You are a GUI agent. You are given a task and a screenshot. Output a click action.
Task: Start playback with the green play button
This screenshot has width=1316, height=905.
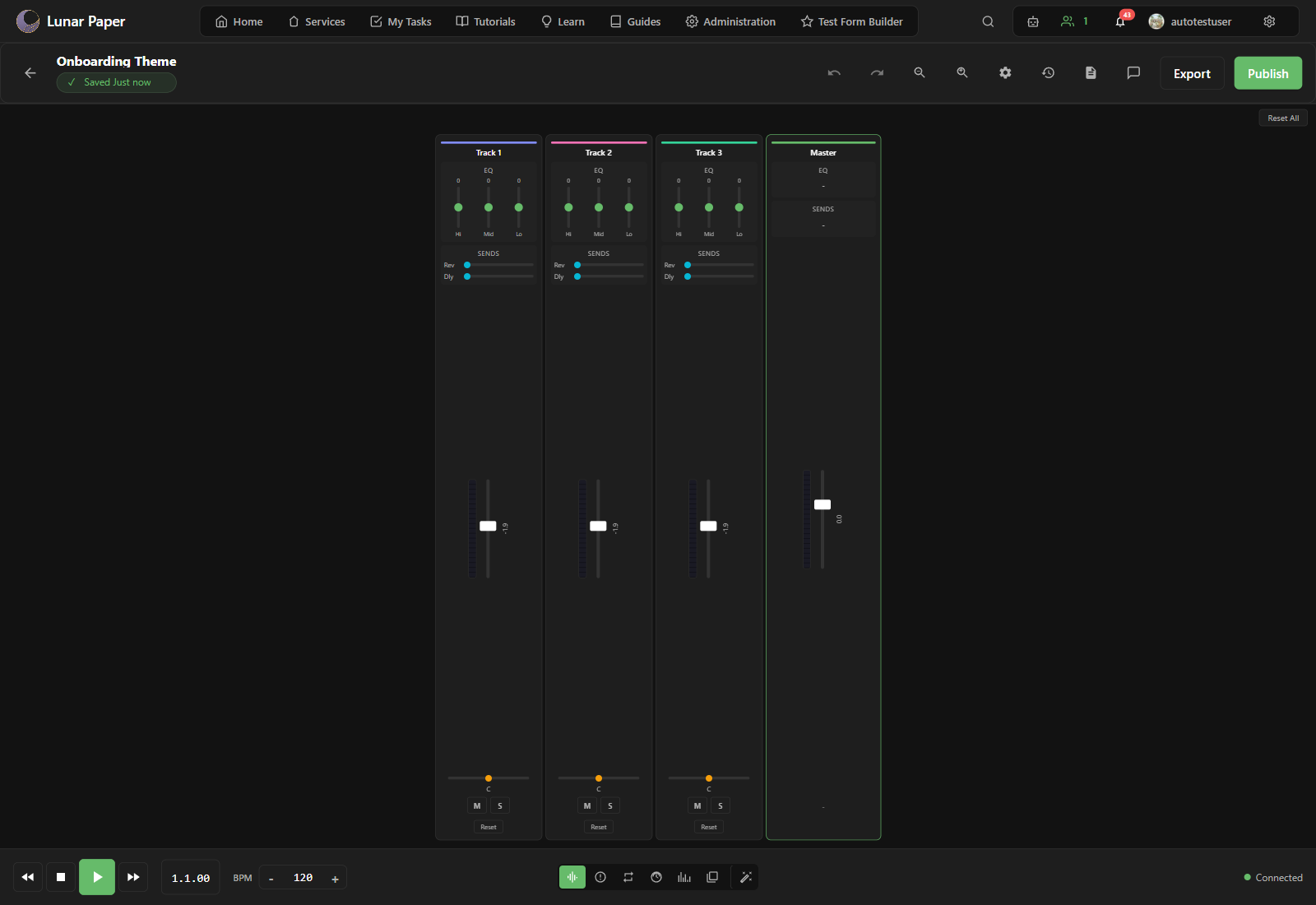click(97, 877)
